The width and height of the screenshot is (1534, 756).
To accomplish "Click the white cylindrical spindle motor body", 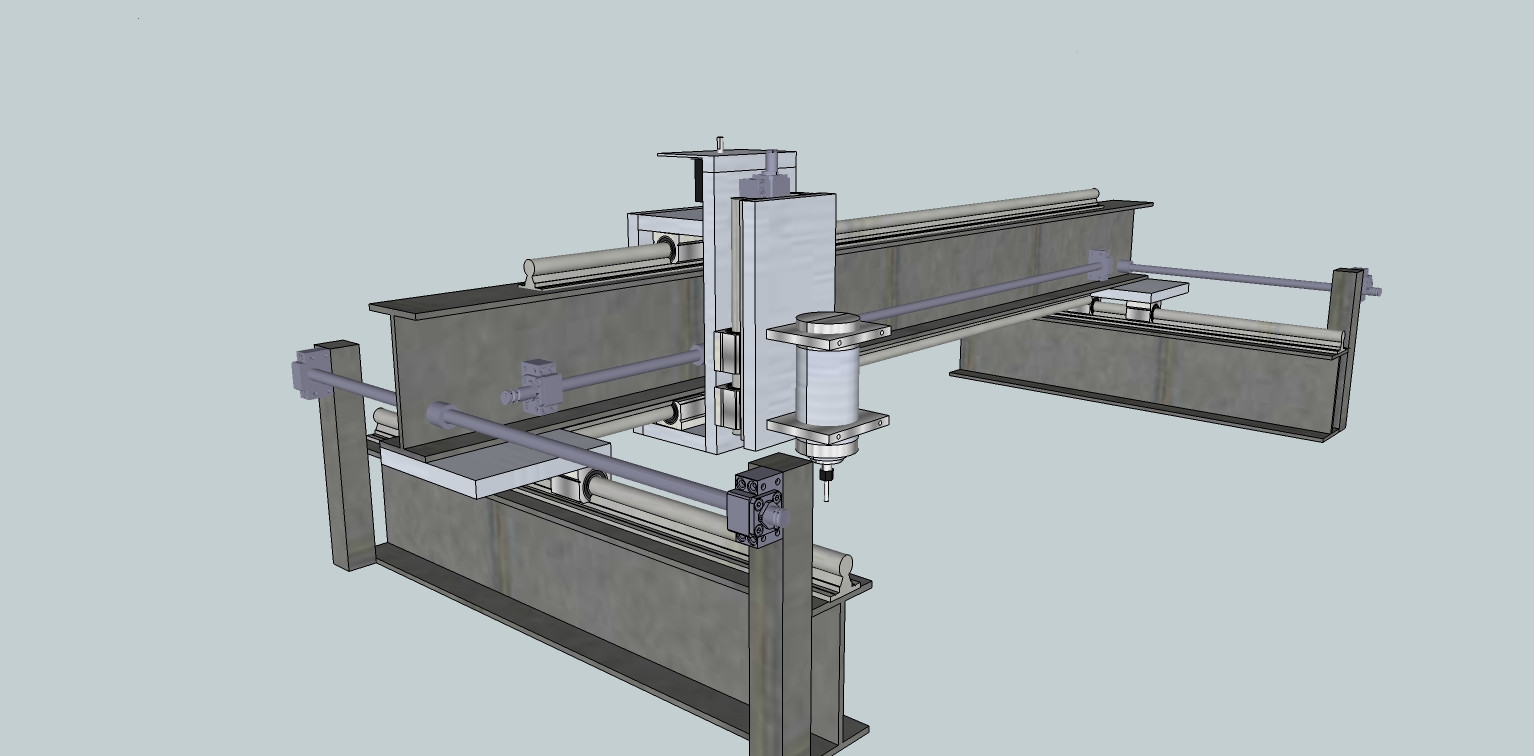I will [x=828, y=382].
